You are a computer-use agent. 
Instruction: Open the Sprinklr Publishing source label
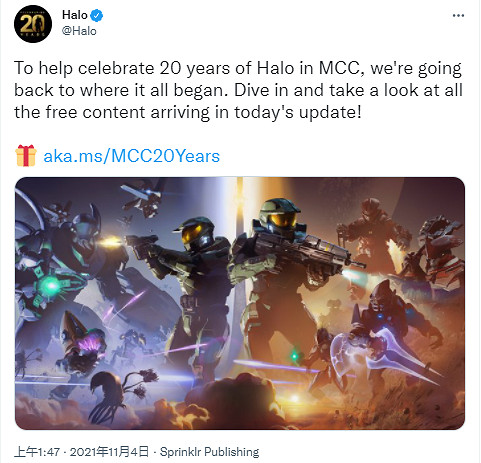point(209,452)
